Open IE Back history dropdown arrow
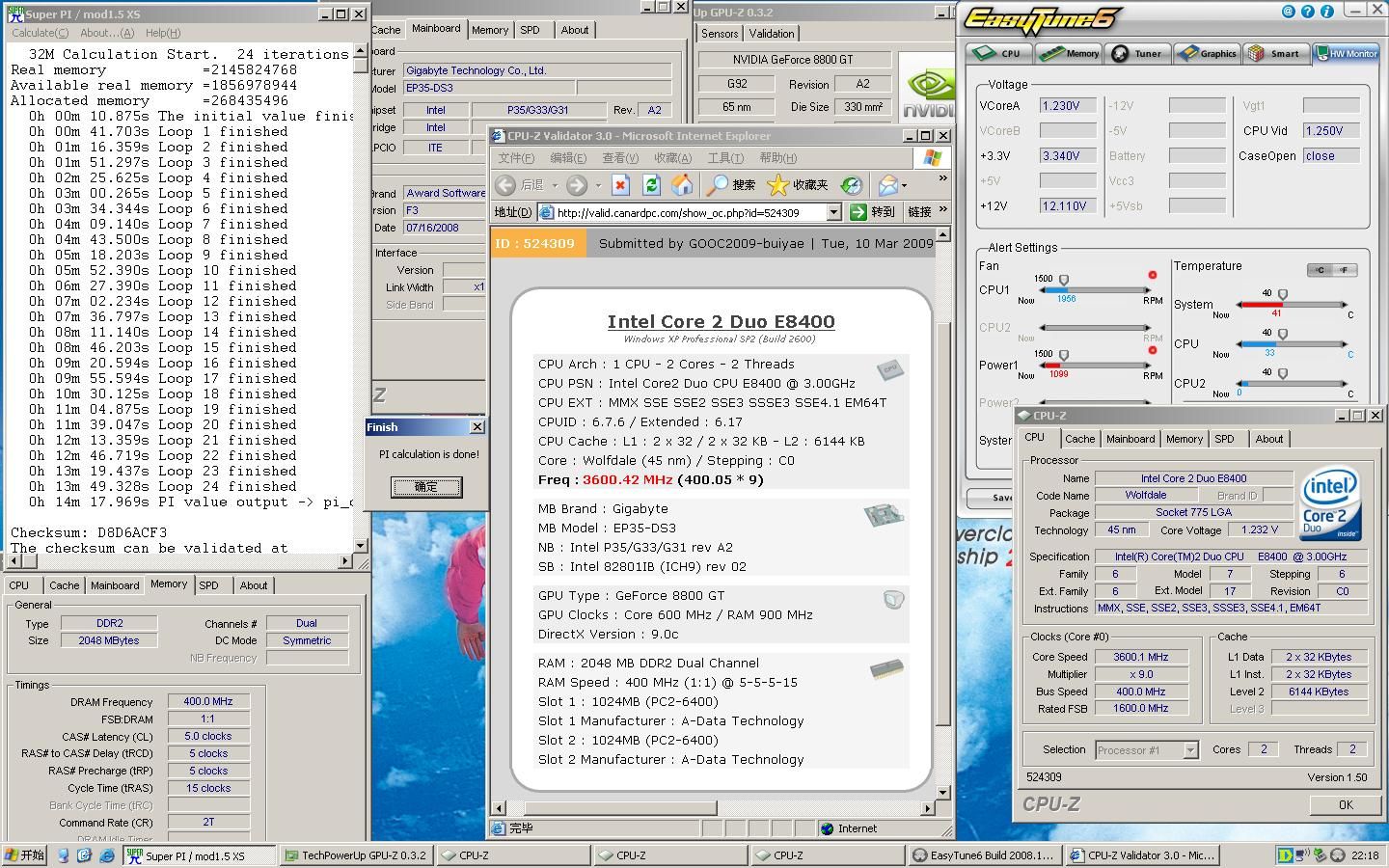 coord(555,185)
